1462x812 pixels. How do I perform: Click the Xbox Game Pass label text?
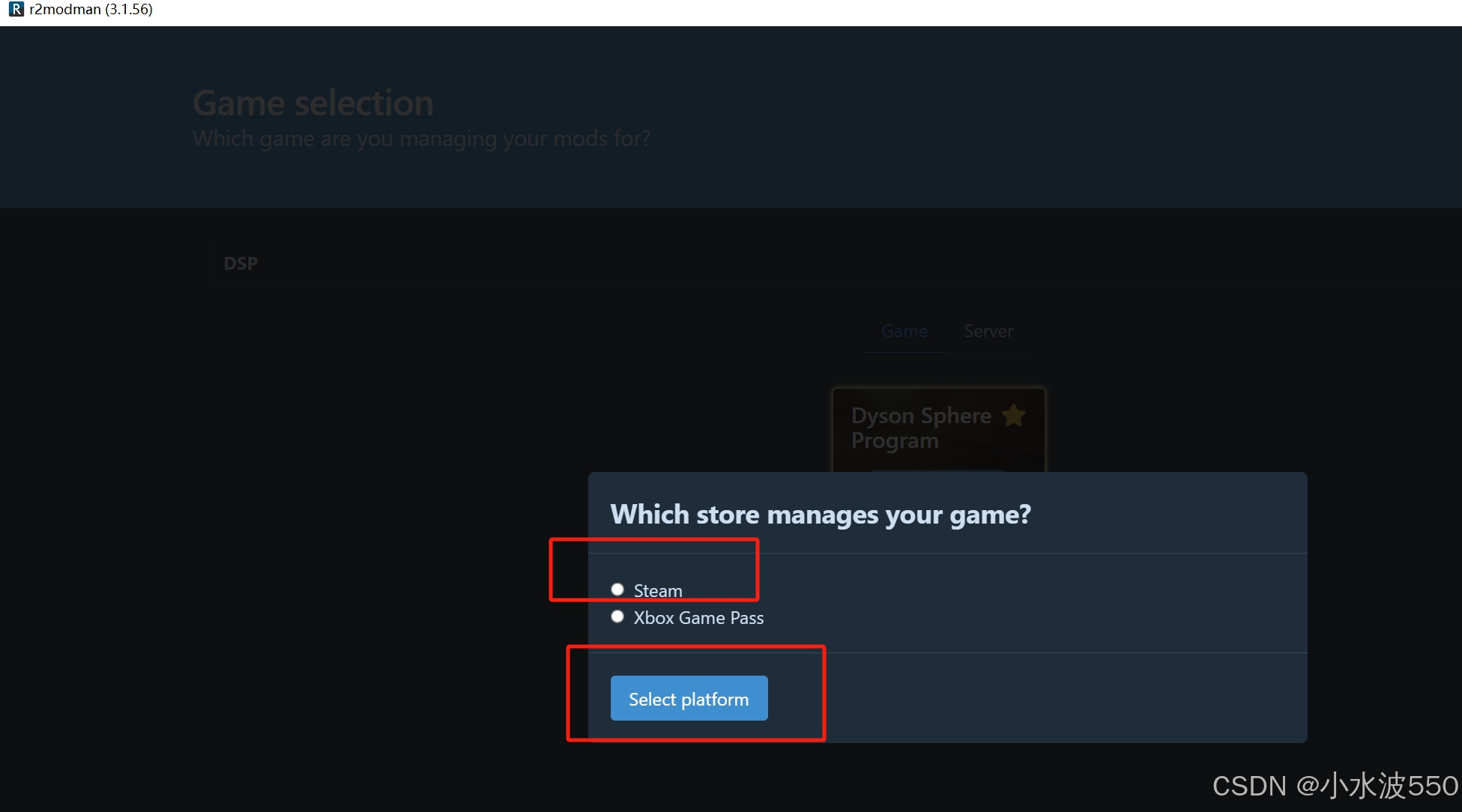(698, 618)
